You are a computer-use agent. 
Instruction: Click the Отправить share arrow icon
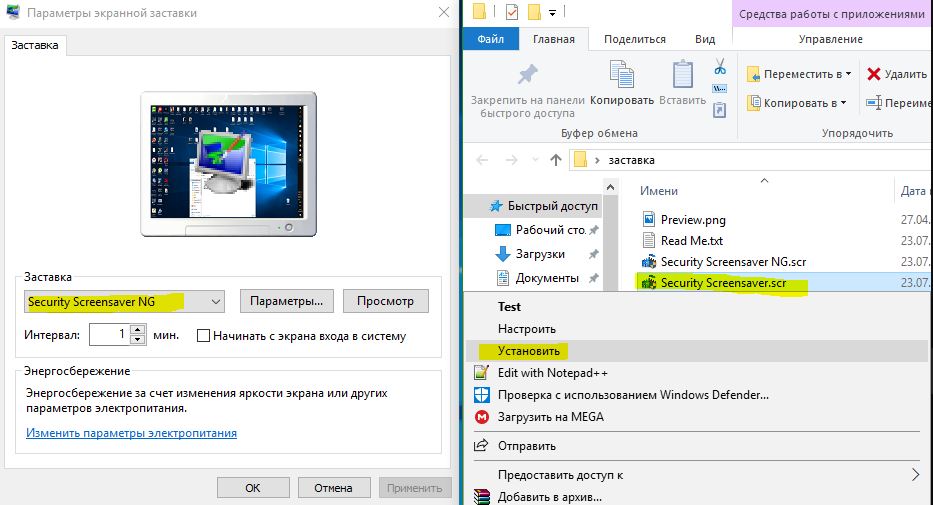481,446
